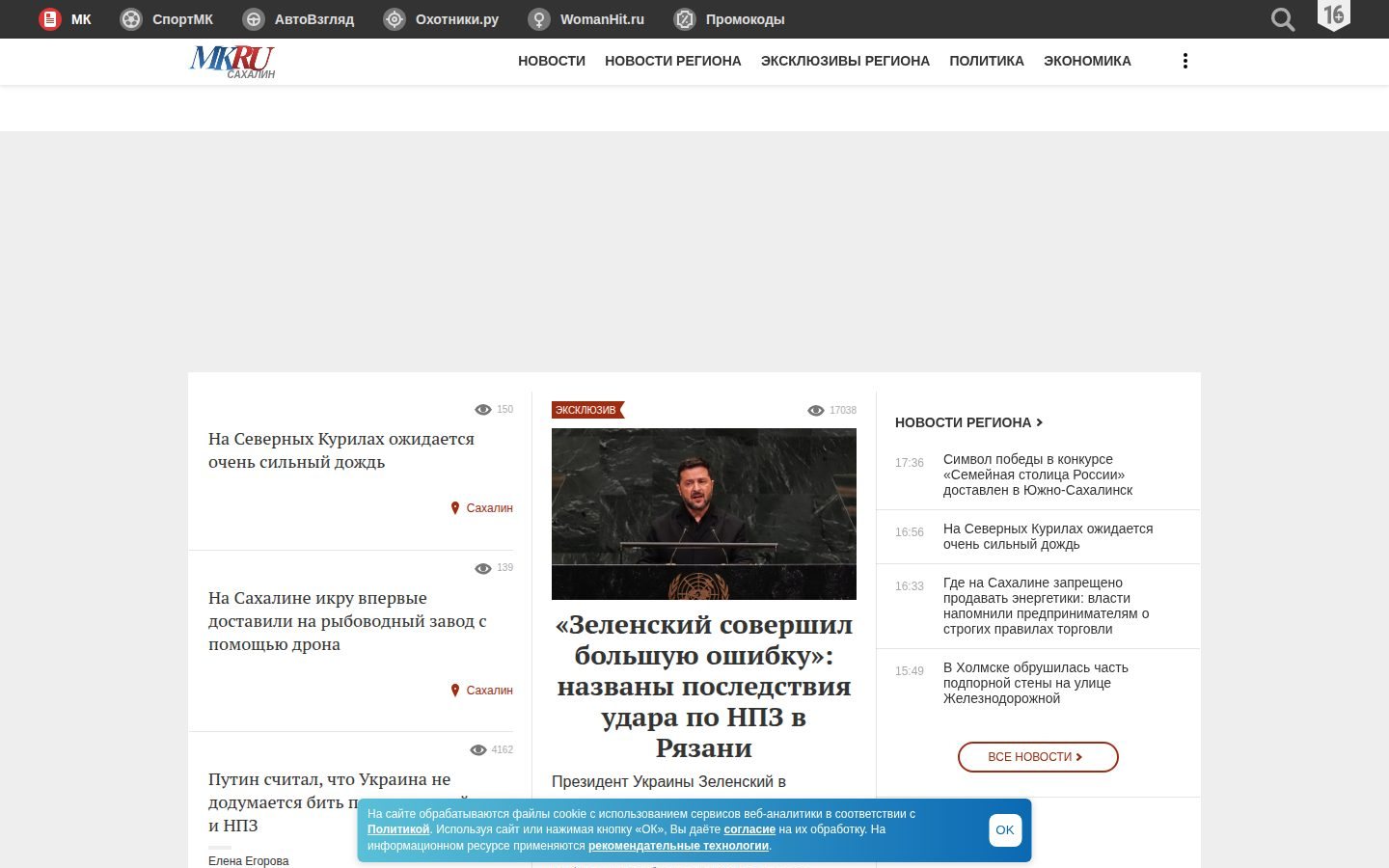Open the cookie Политикой link

(398, 829)
